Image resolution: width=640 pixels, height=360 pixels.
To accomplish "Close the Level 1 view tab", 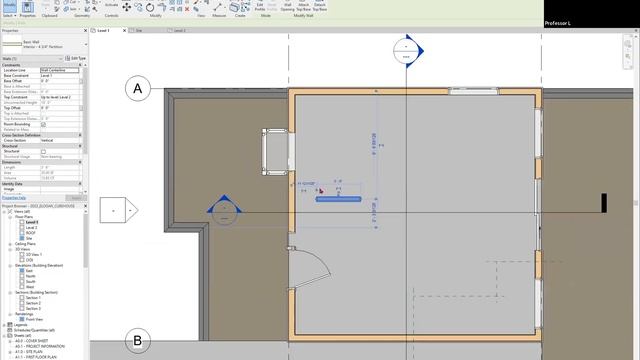I will point(124,31).
